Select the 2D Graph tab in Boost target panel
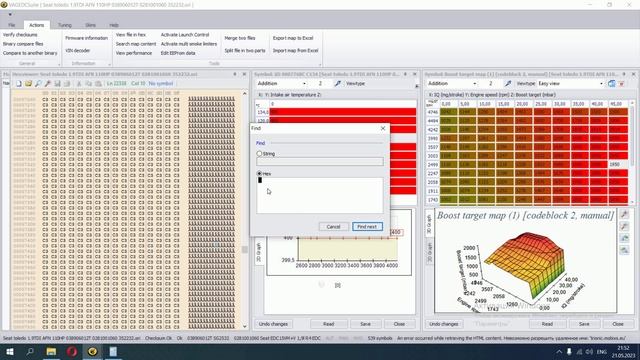Viewport: 640px width, 360px height. pyautogui.click(x=429, y=252)
